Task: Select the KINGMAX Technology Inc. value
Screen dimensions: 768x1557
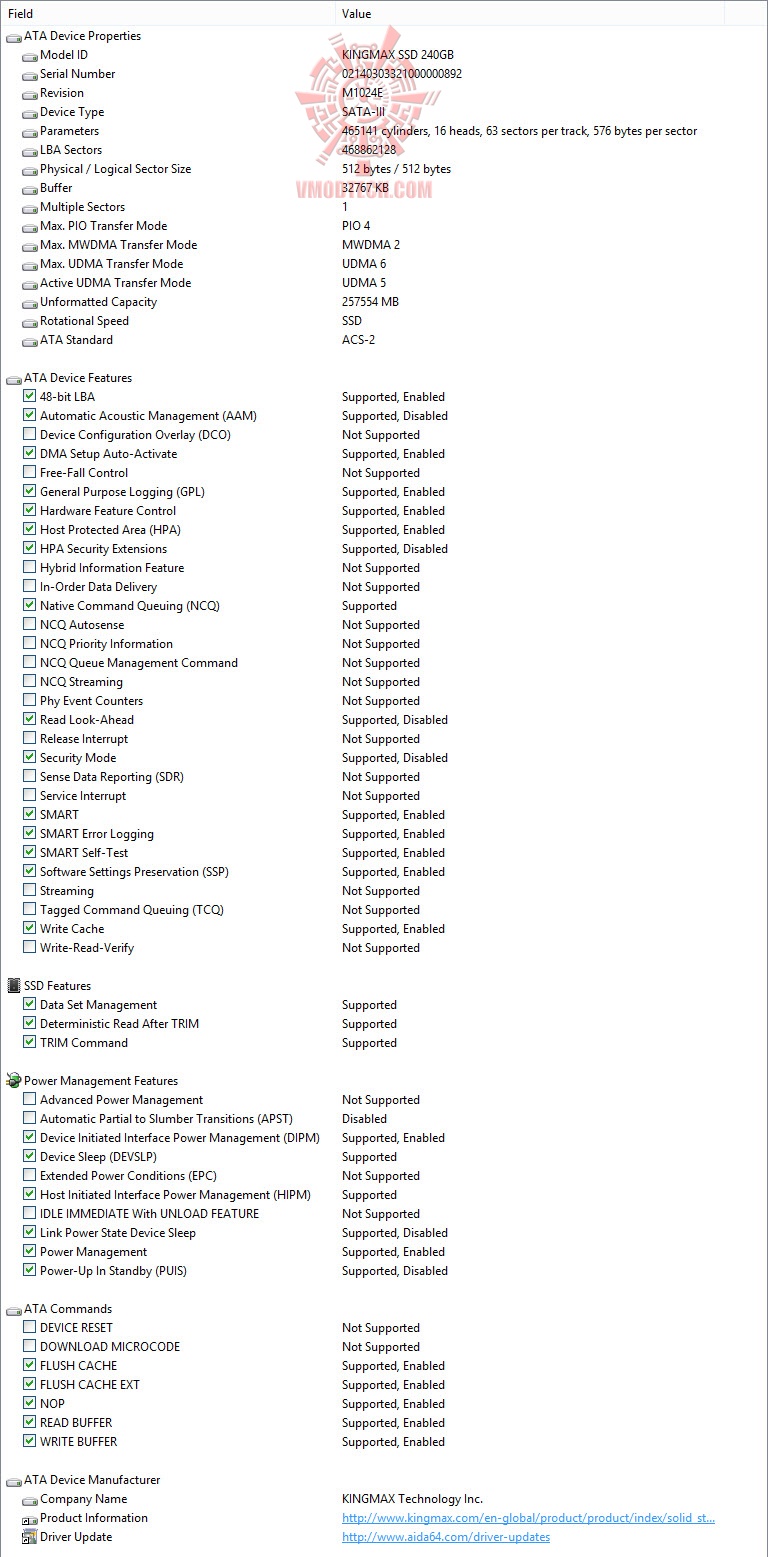Action: (x=412, y=1499)
